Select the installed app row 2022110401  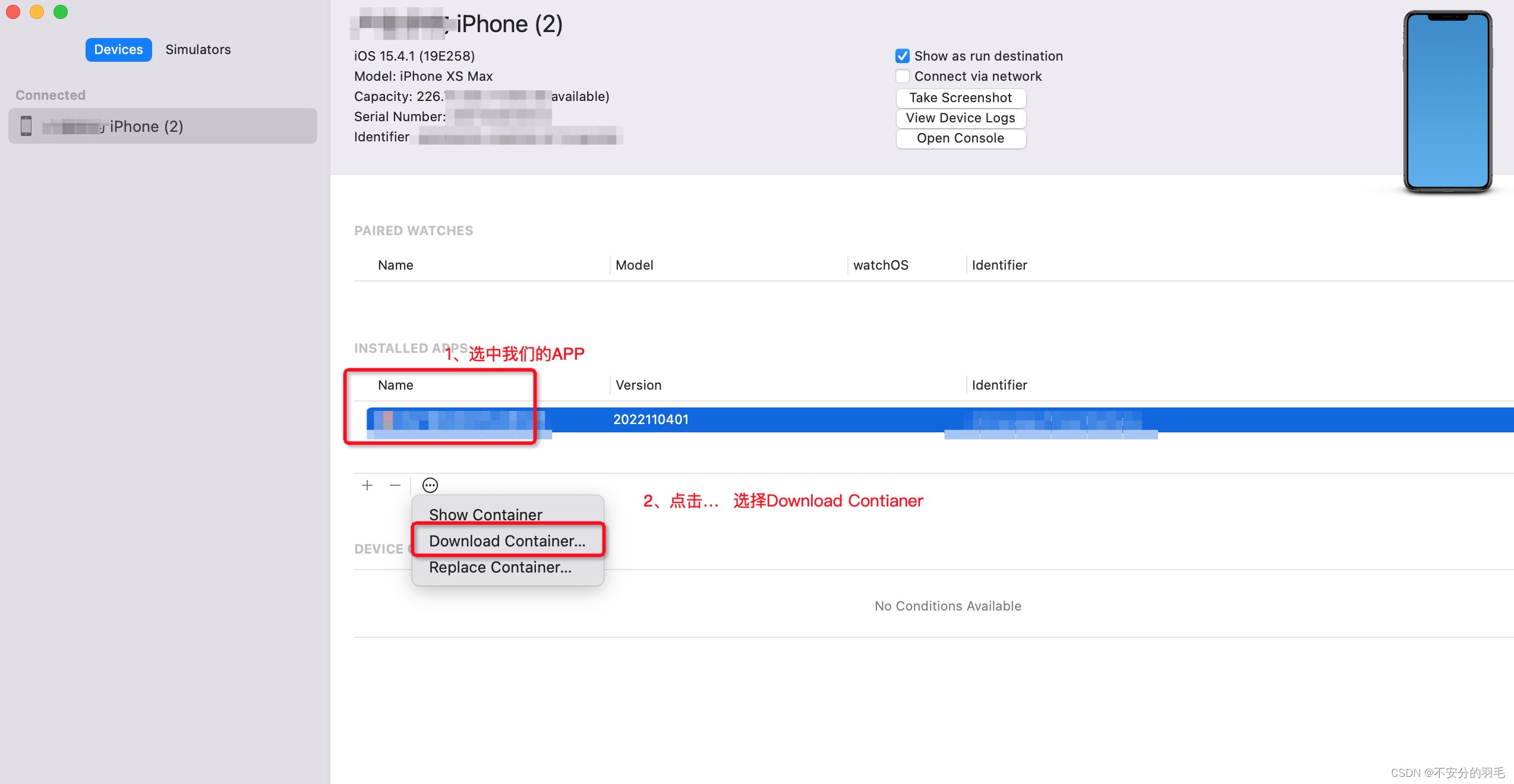pos(650,419)
